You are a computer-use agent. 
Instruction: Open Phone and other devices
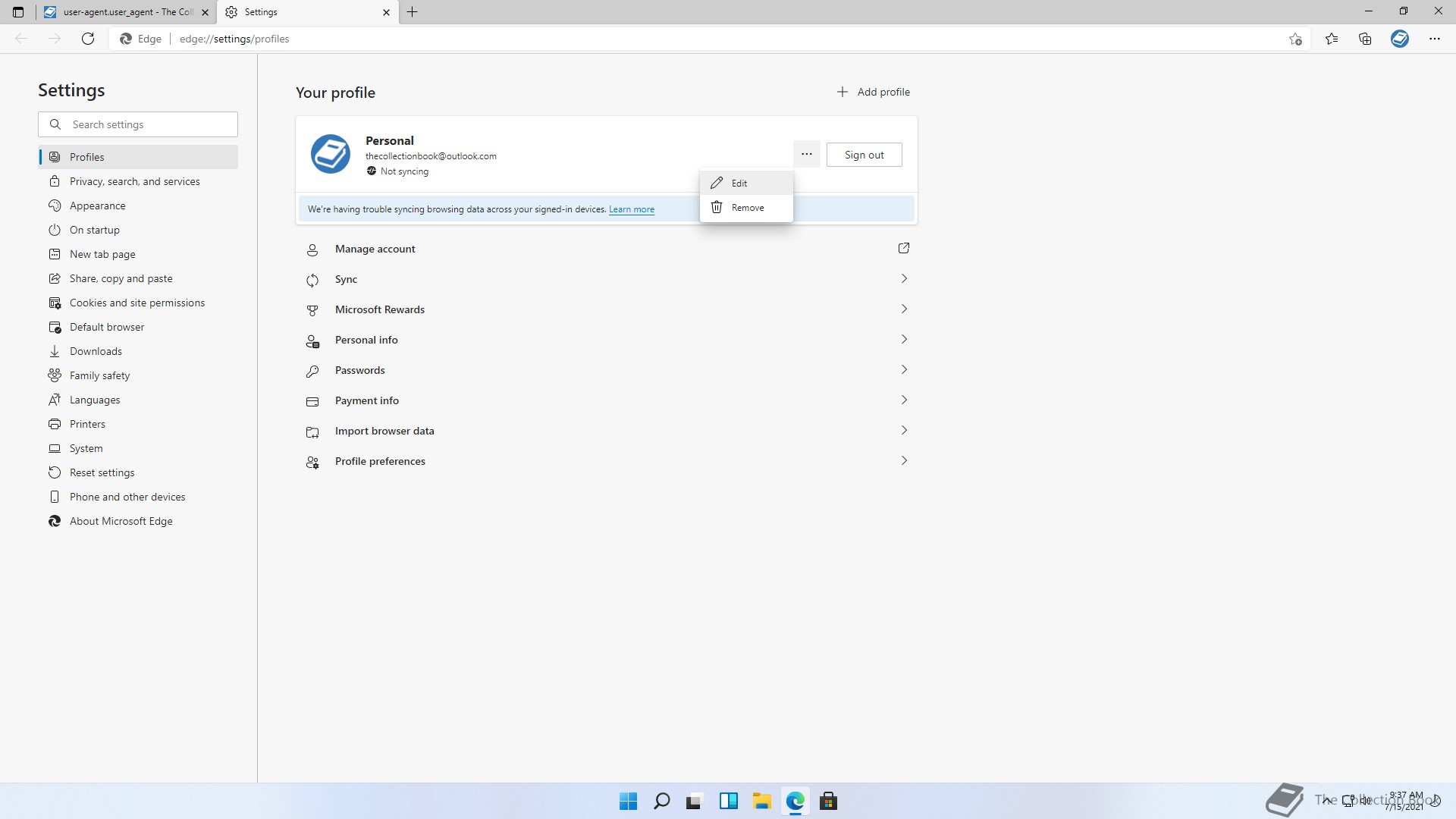[138, 497]
